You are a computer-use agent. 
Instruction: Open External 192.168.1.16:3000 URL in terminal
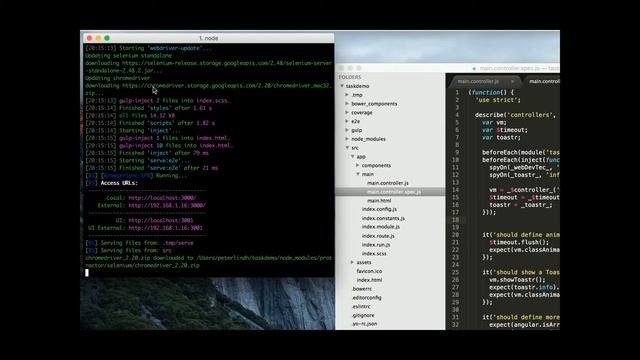pos(167,206)
